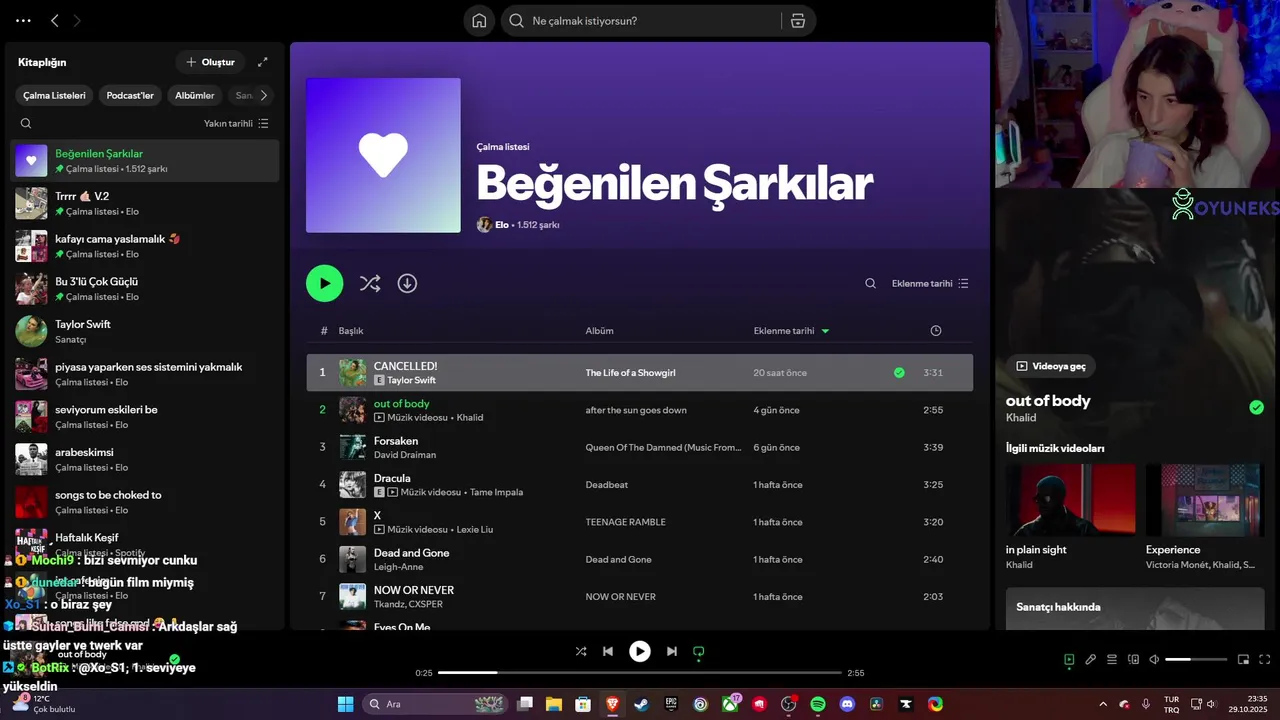Viewport: 1280px width, 720px height.
Task: Sort by the Eklenme tarihi column header
Action: coord(791,331)
